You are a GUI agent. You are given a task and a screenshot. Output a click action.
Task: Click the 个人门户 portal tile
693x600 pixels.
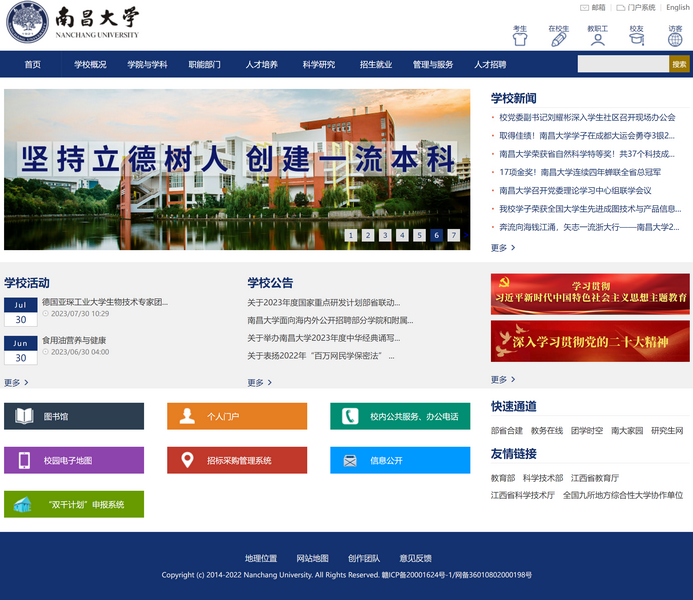pos(237,416)
